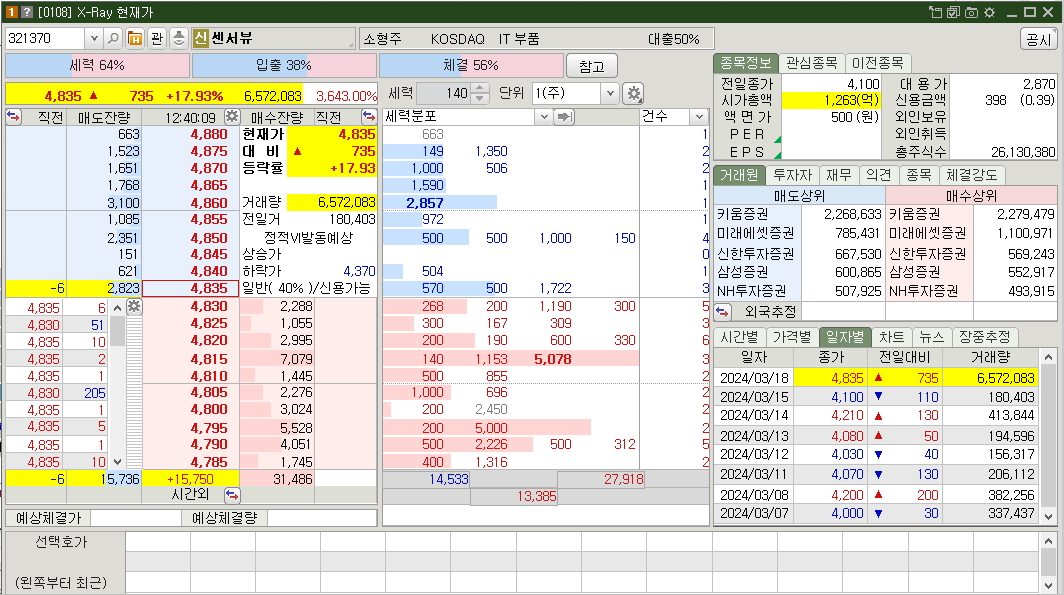Click the current price cell 4,835 in order book
1064x595 pixels.
coord(191,288)
